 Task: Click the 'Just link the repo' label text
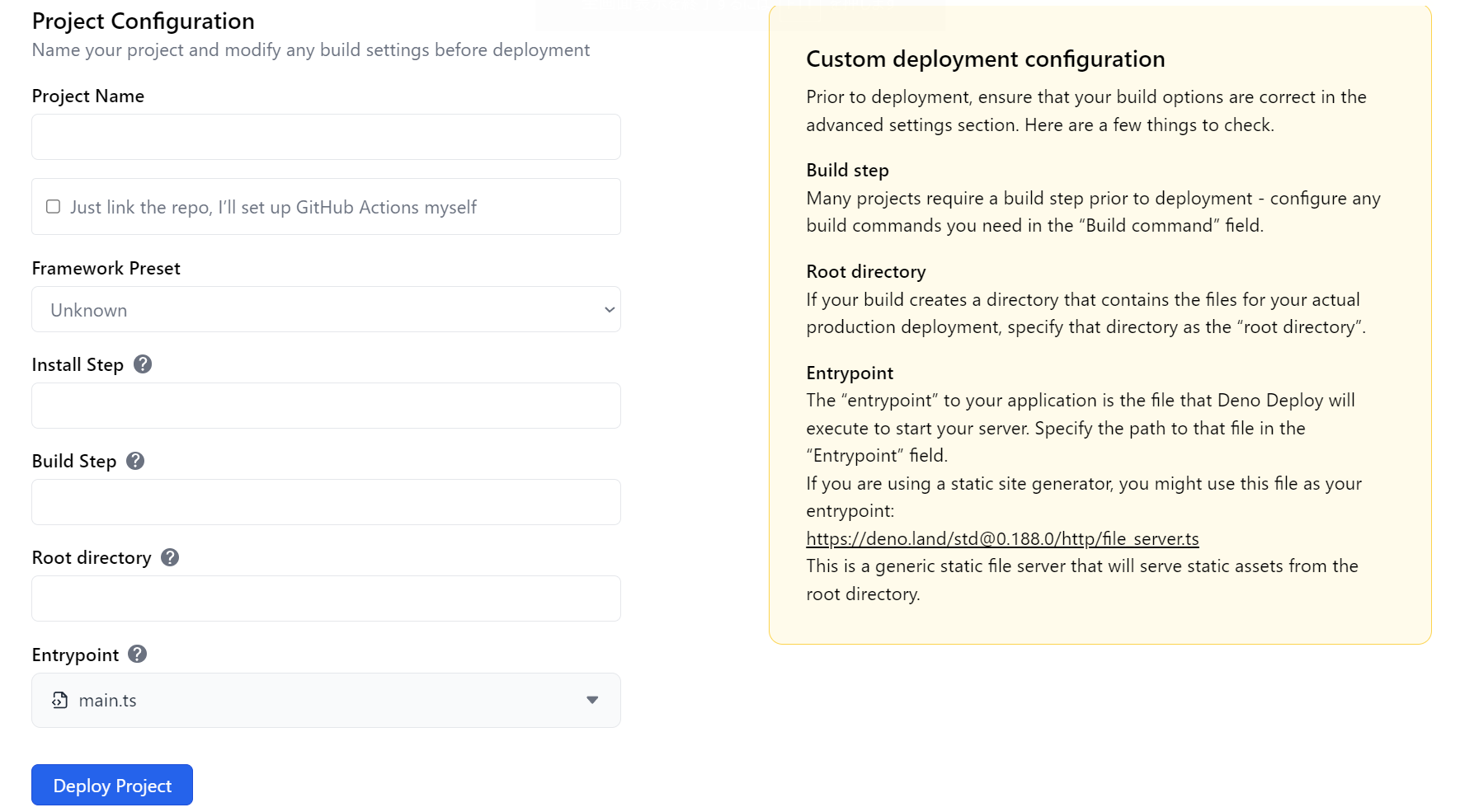point(273,207)
